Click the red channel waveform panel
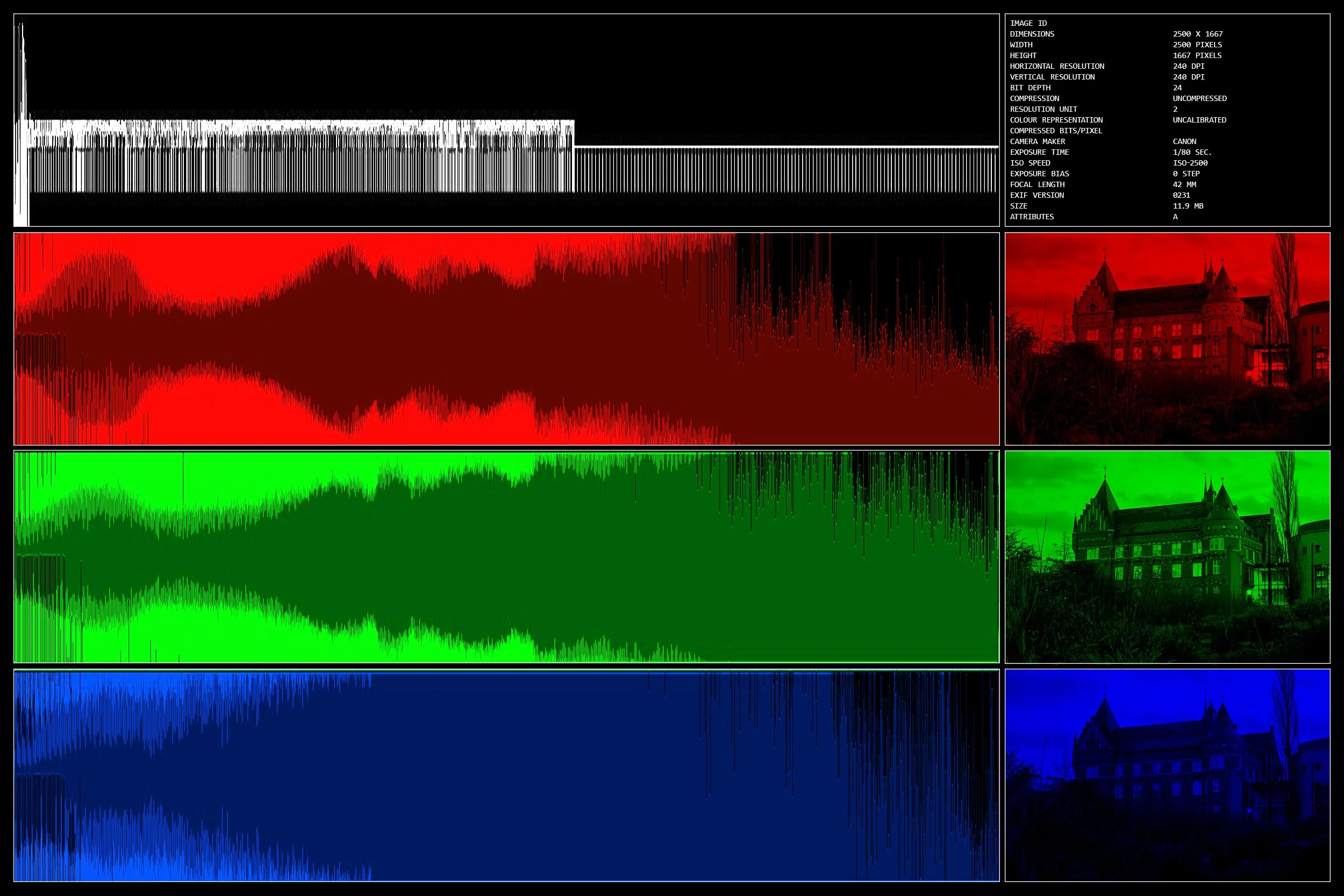 [x=506, y=338]
